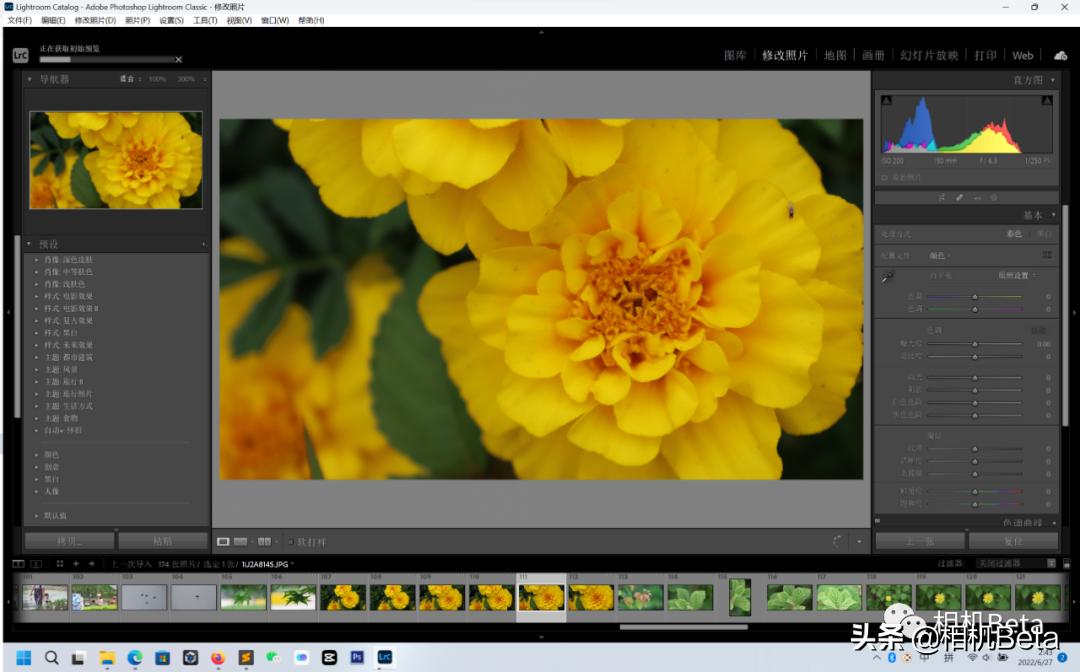Toggle highlight clipping indicator in histogram
The image size is (1080, 672).
click(1046, 100)
